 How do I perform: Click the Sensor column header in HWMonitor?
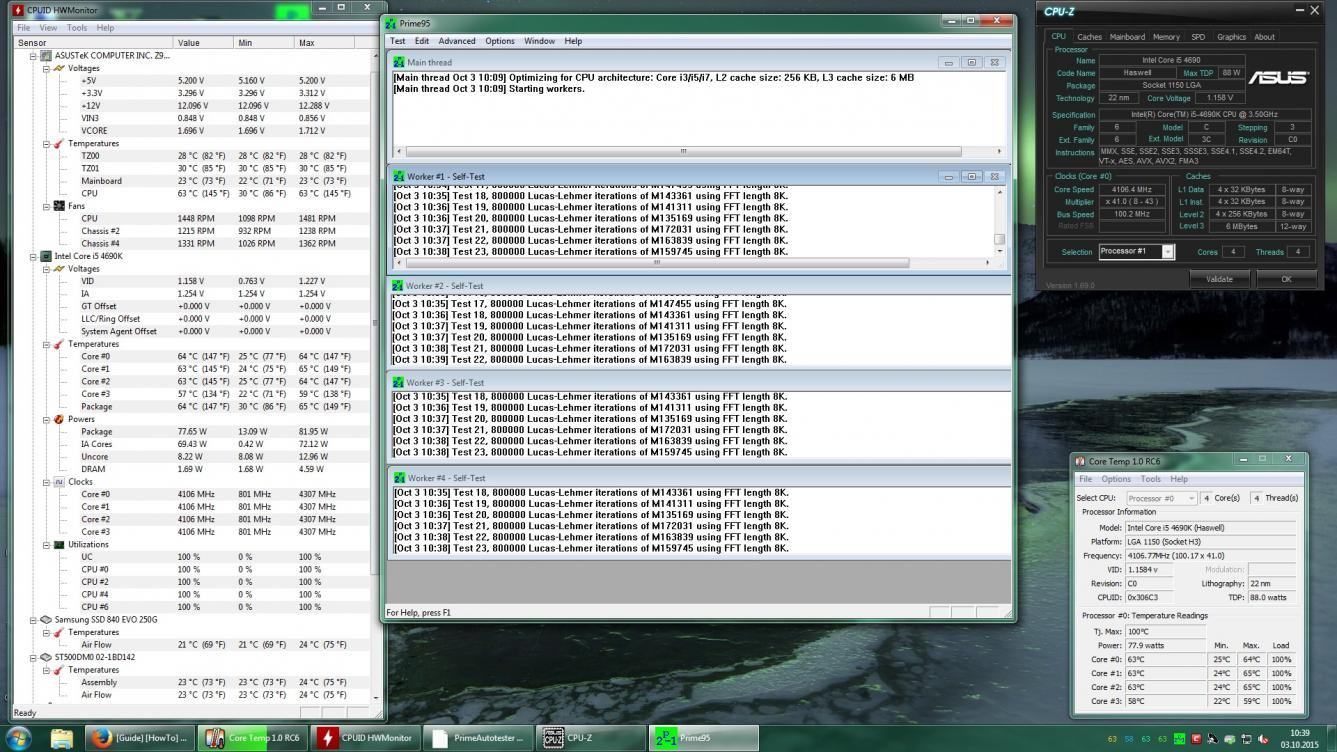[94, 43]
